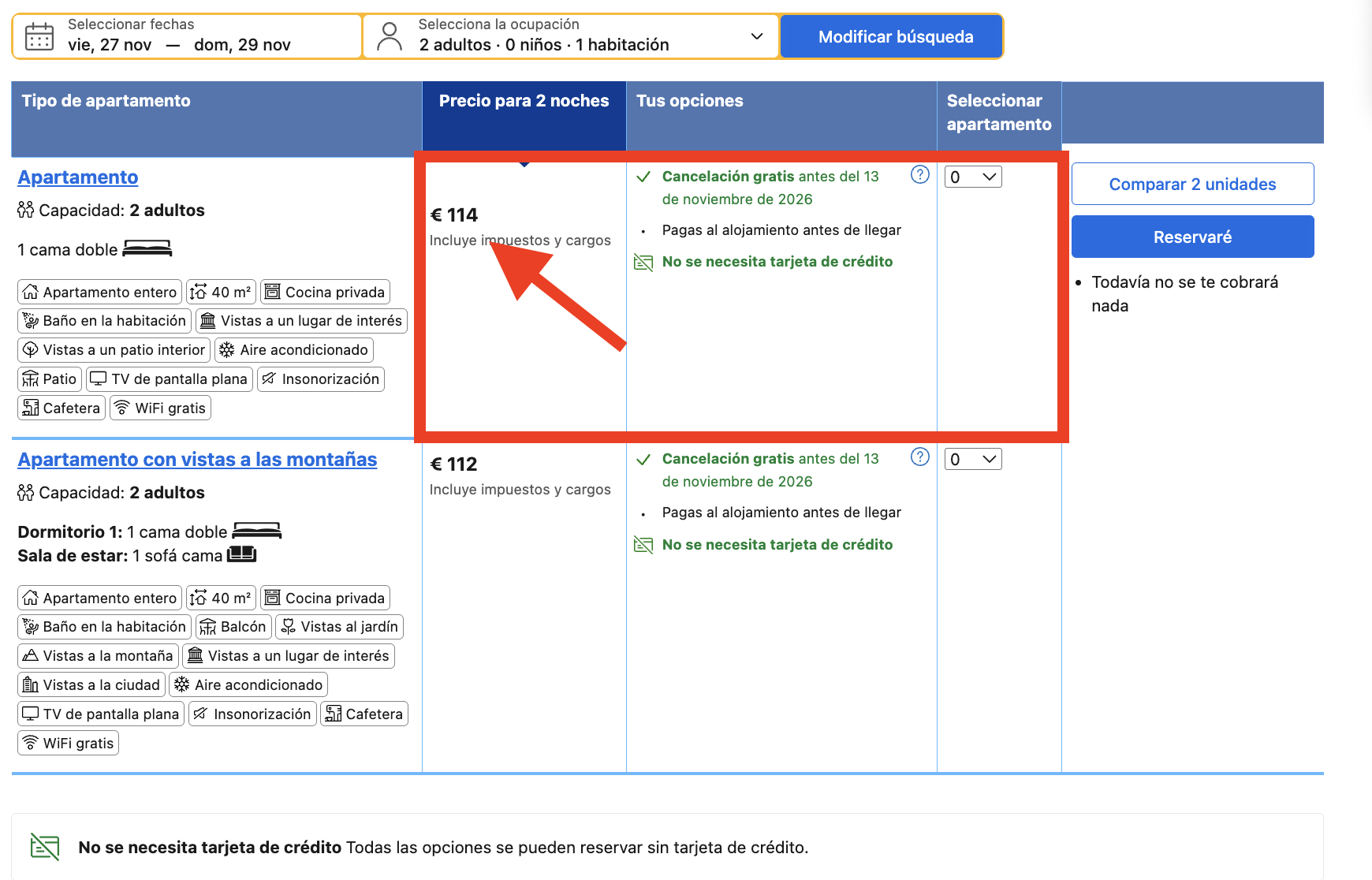Image resolution: width=1372 pixels, height=880 pixels.
Task: Click the help icon beside second free cancellation
Action: click(919, 457)
